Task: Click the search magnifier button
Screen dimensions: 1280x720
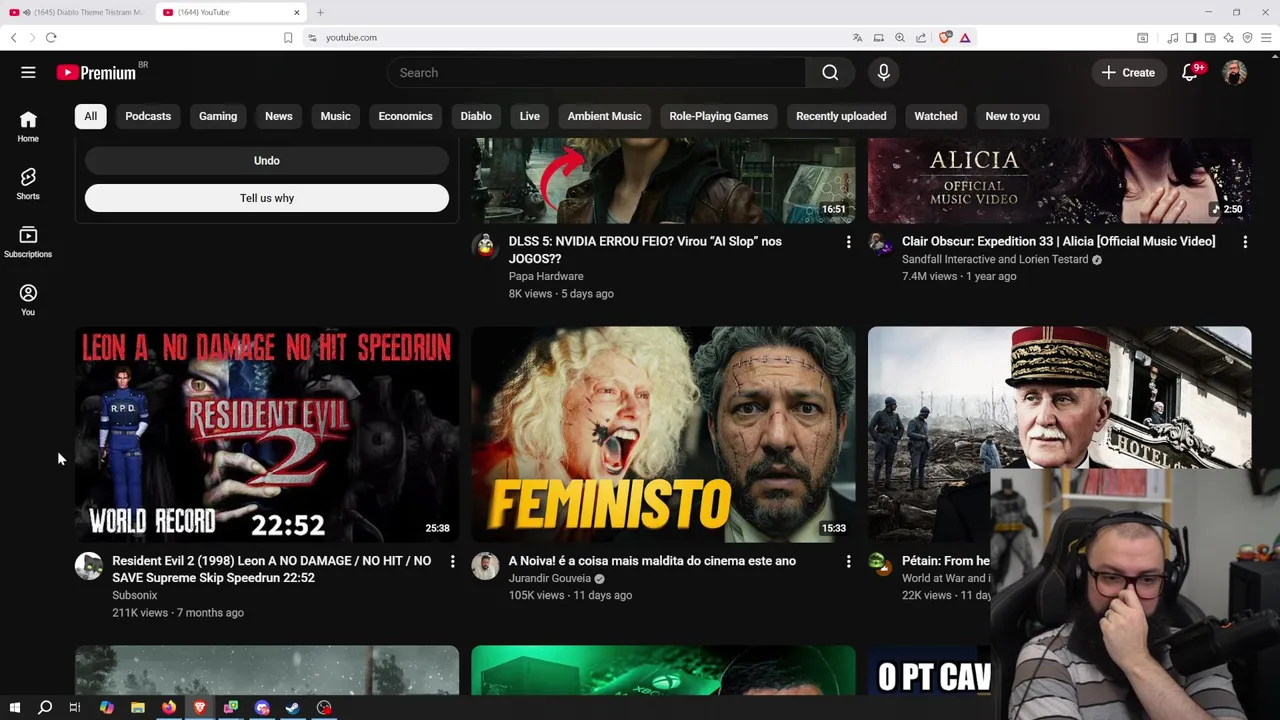Action: point(830,72)
